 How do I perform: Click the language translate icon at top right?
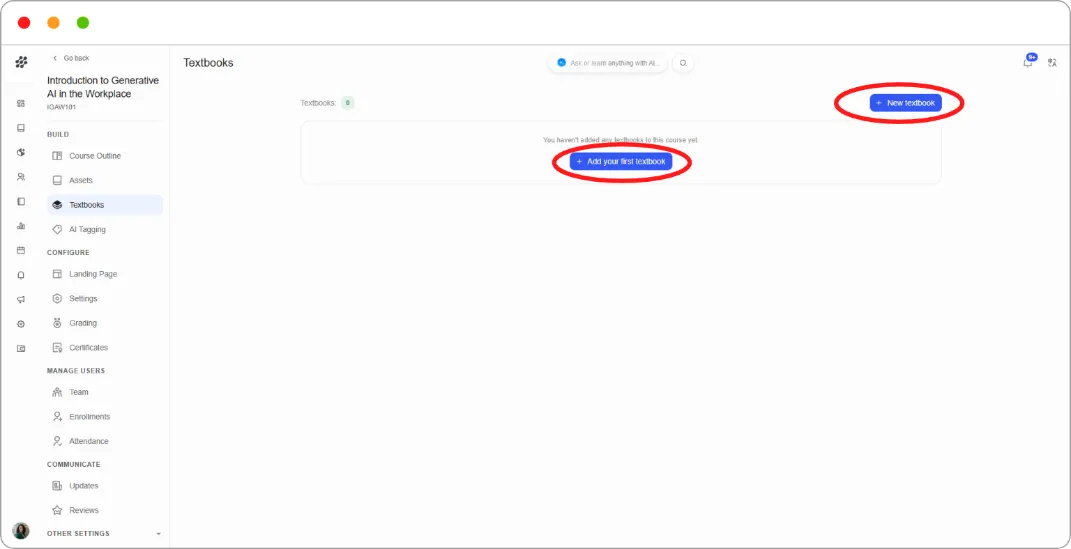pyautogui.click(x=1053, y=63)
